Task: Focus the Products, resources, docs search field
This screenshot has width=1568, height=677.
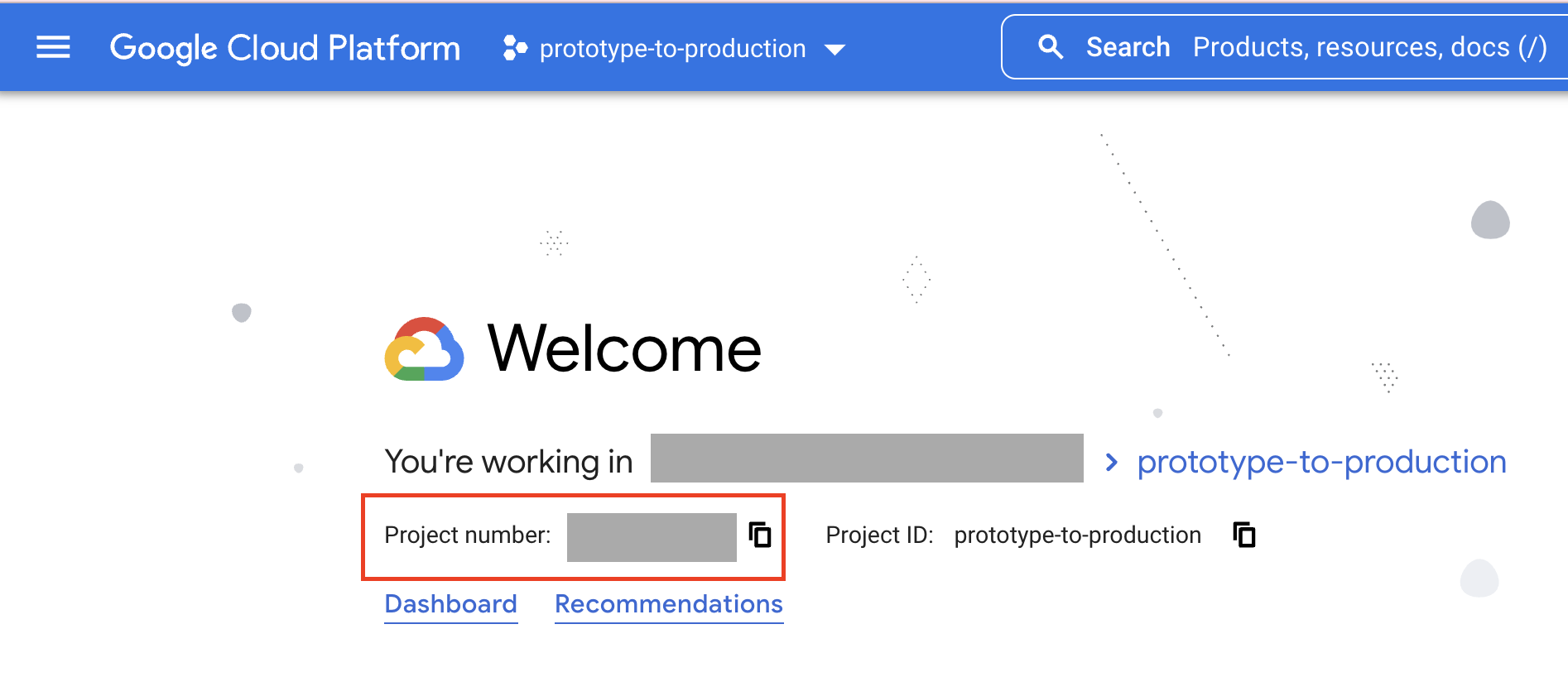Action: pyautogui.click(x=1369, y=47)
